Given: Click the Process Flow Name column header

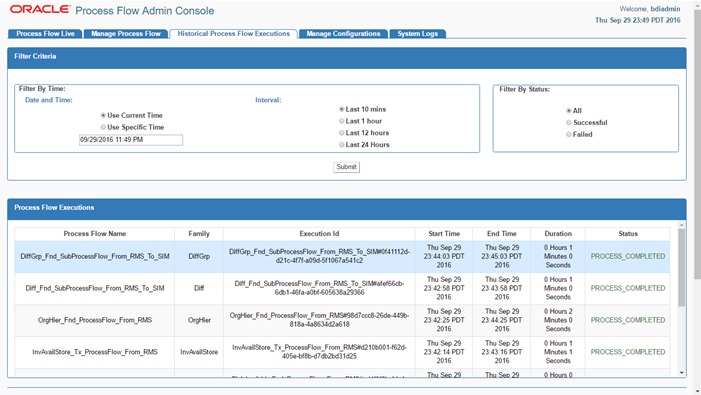Looking at the screenshot, I should pos(94,234).
